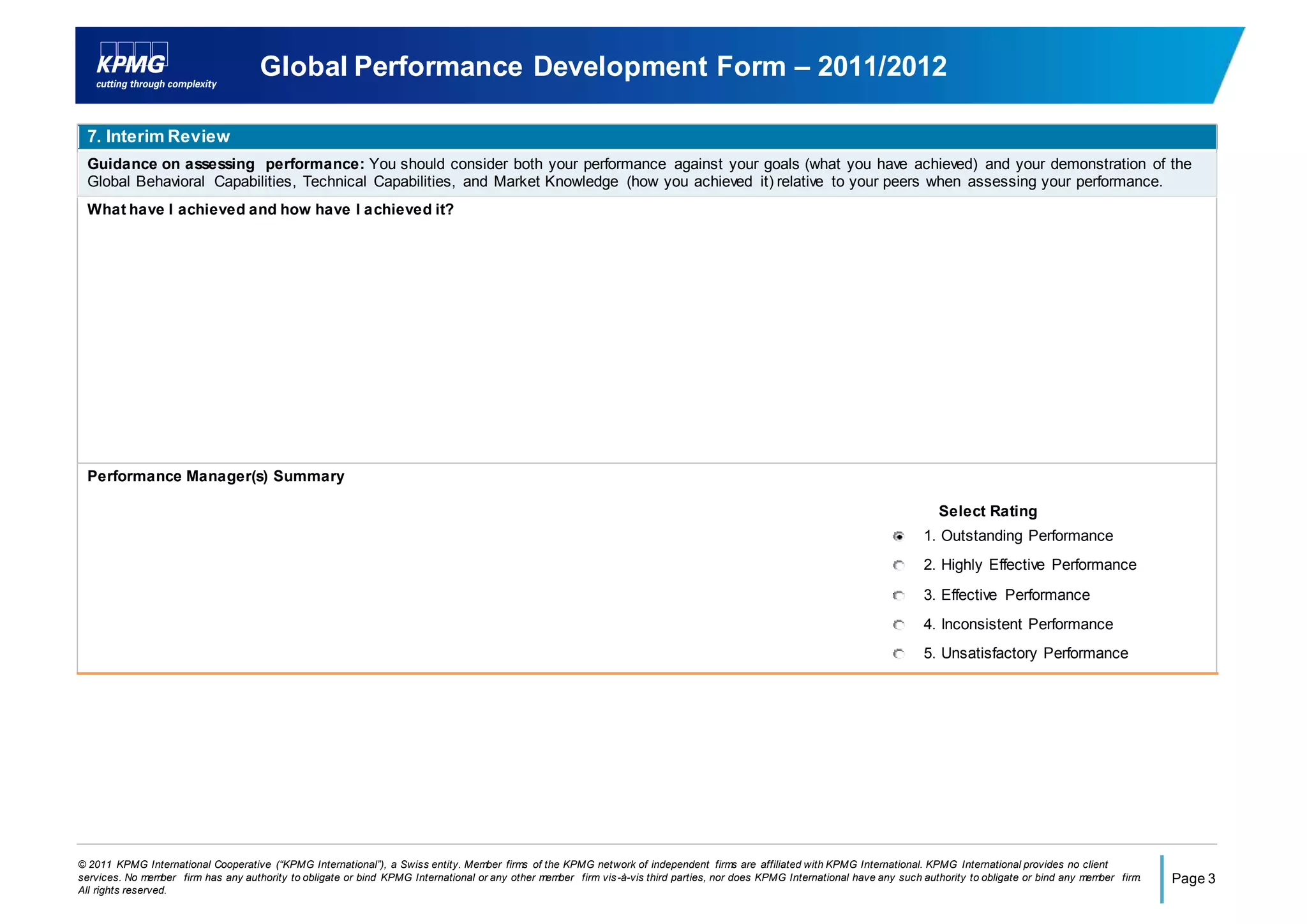Image resolution: width=1307 pixels, height=924 pixels.
Task: Click the '7. Interim Review' section header
Action: pos(647,137)
